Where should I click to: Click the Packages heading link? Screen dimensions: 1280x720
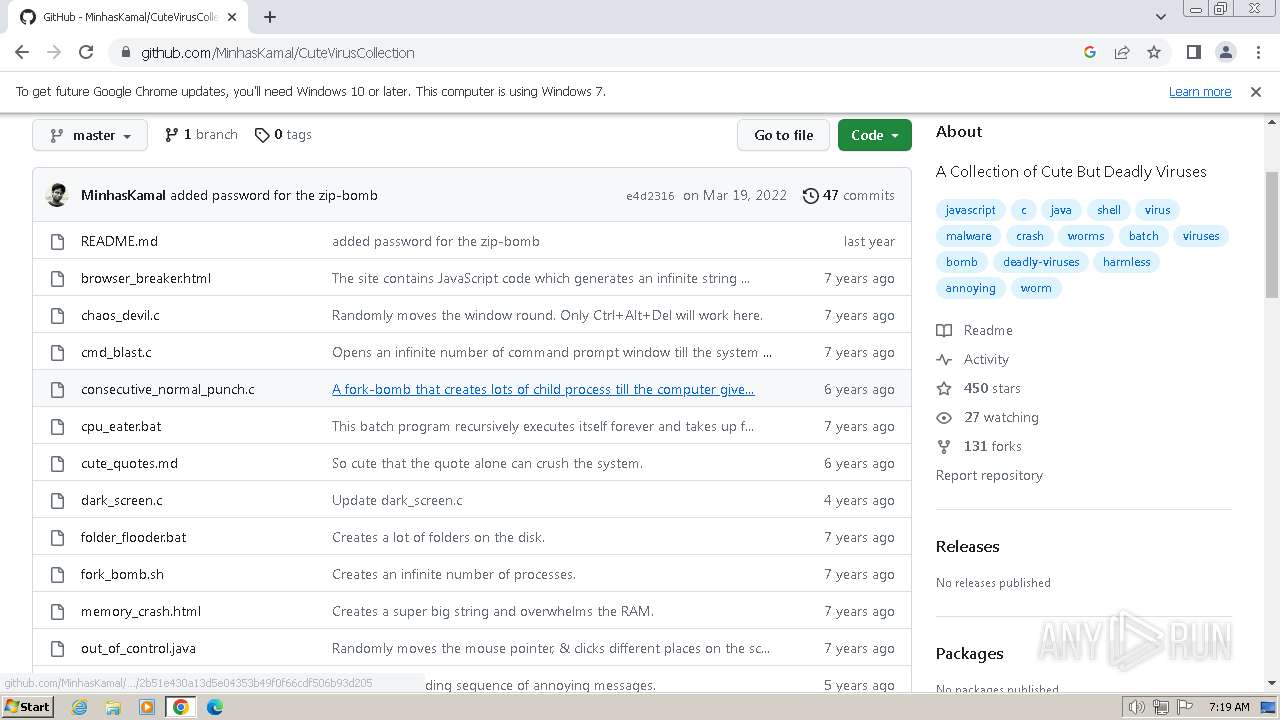[x=969, y=653]
